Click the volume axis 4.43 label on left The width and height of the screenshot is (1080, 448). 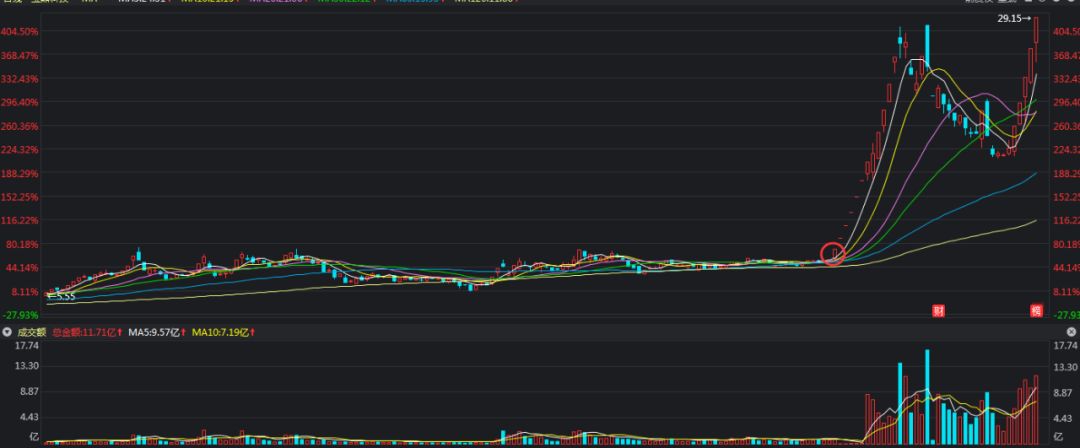tap(29, 417)
